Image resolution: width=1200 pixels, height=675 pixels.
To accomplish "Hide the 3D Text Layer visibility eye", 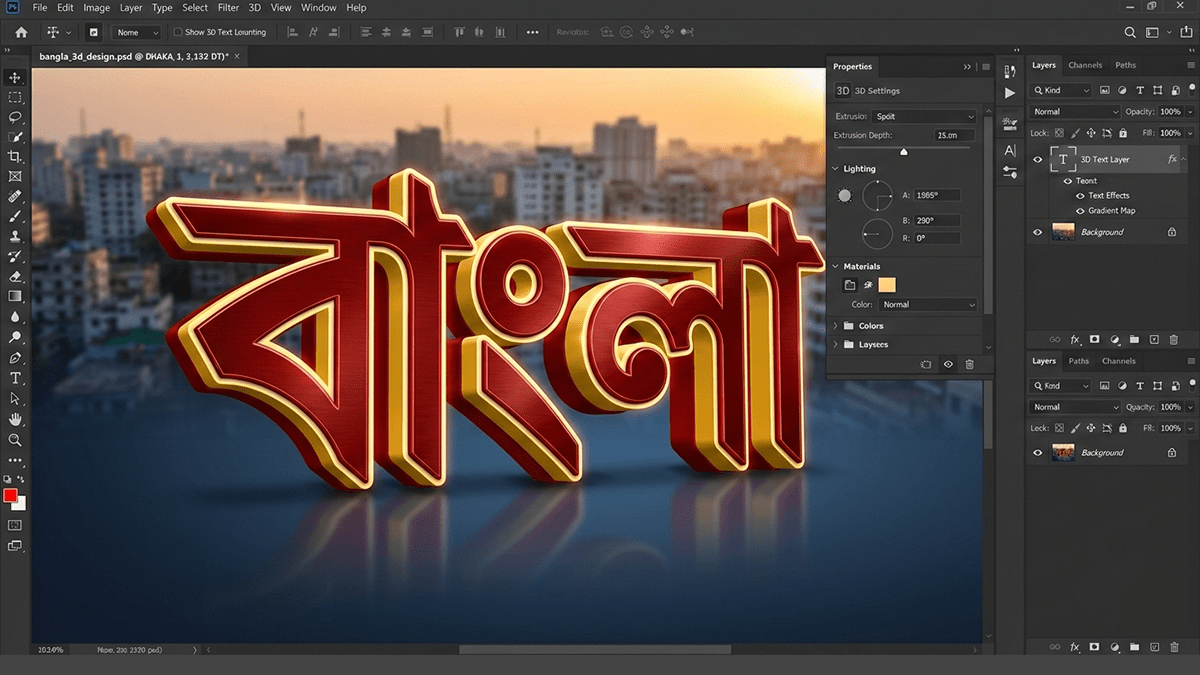I will click(x=1037, y=160).
